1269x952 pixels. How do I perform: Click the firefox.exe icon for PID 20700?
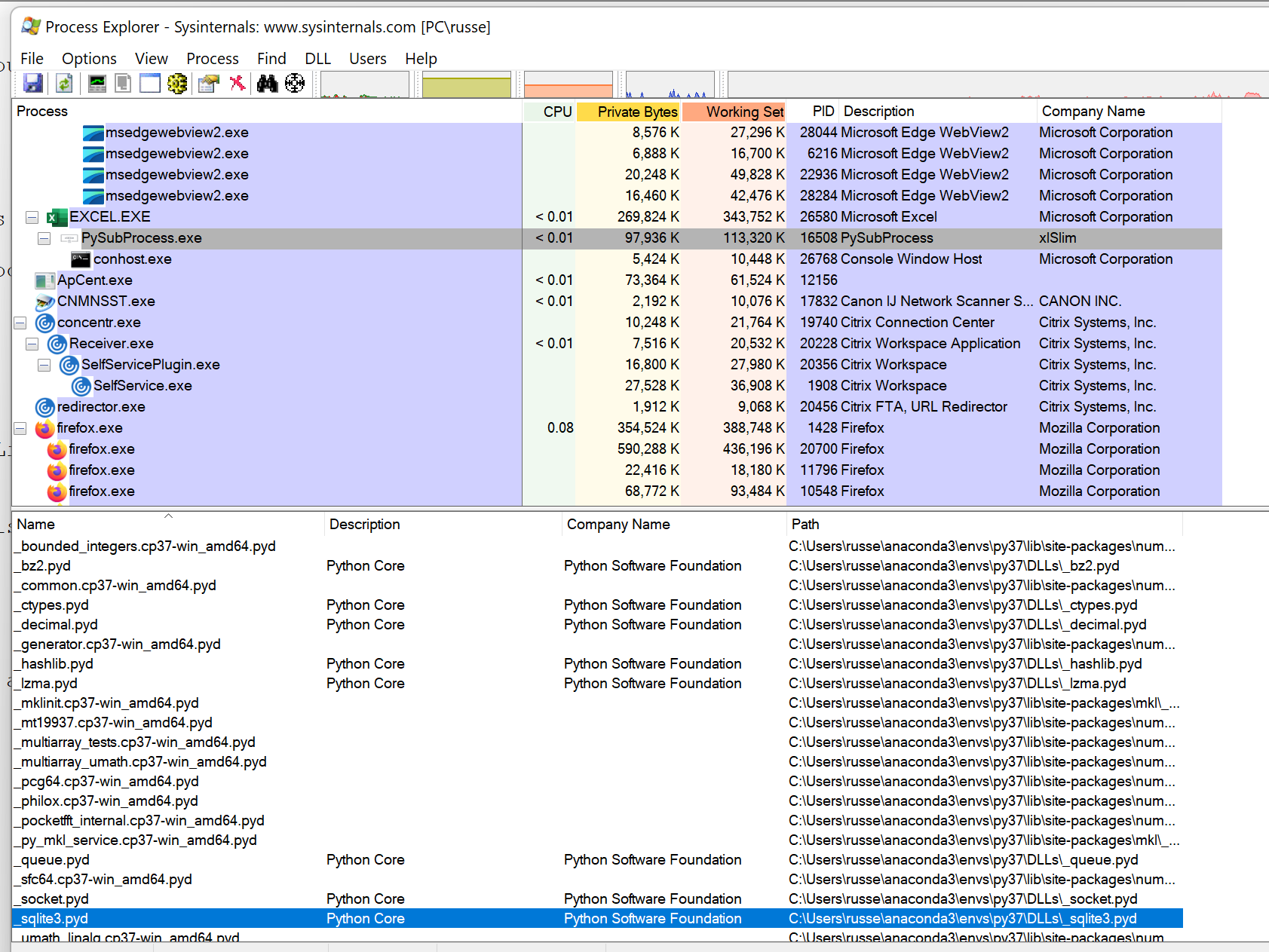click(57, 449)
